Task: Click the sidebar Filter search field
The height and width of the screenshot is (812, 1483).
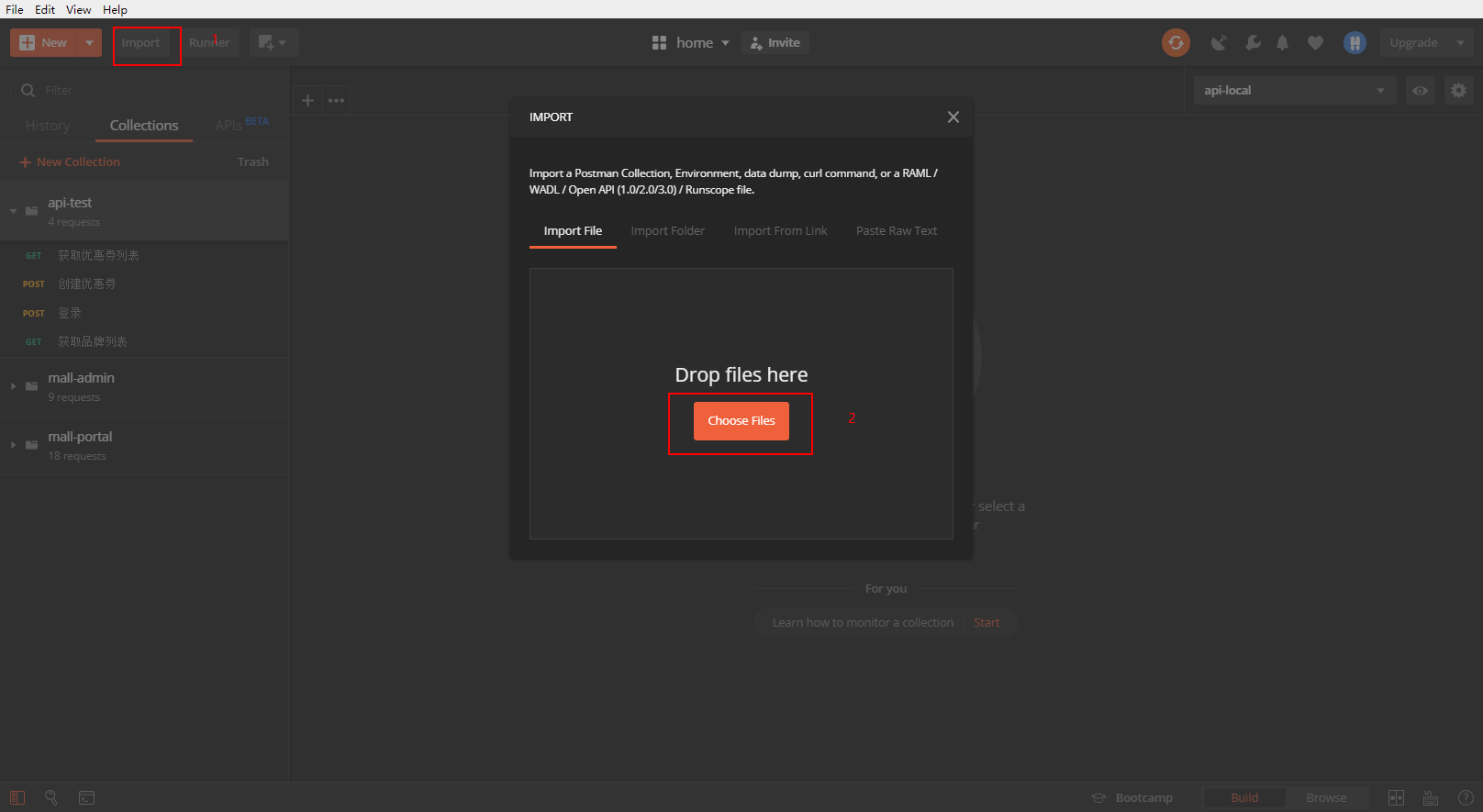Action: point(145,90)
